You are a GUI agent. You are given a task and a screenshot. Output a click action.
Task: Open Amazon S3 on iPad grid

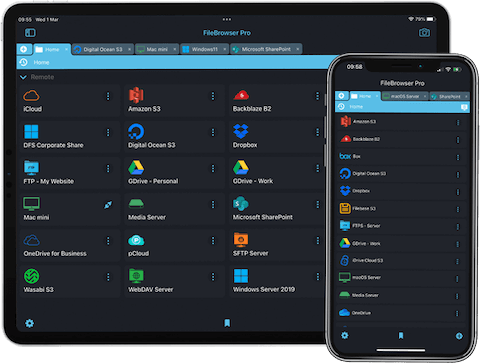(175, 101)
